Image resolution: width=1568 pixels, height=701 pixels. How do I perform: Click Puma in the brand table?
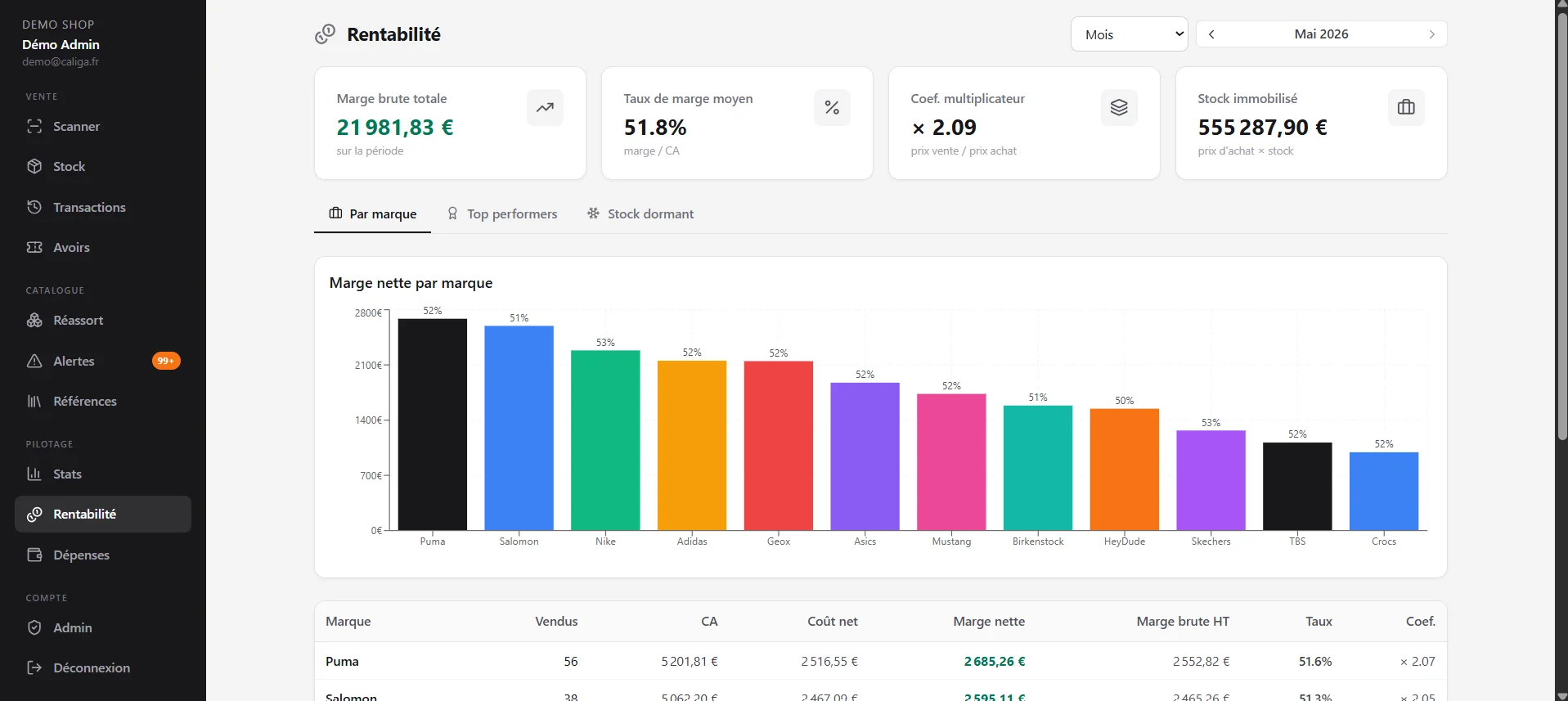pyautogui.click(x=342, y=662)
